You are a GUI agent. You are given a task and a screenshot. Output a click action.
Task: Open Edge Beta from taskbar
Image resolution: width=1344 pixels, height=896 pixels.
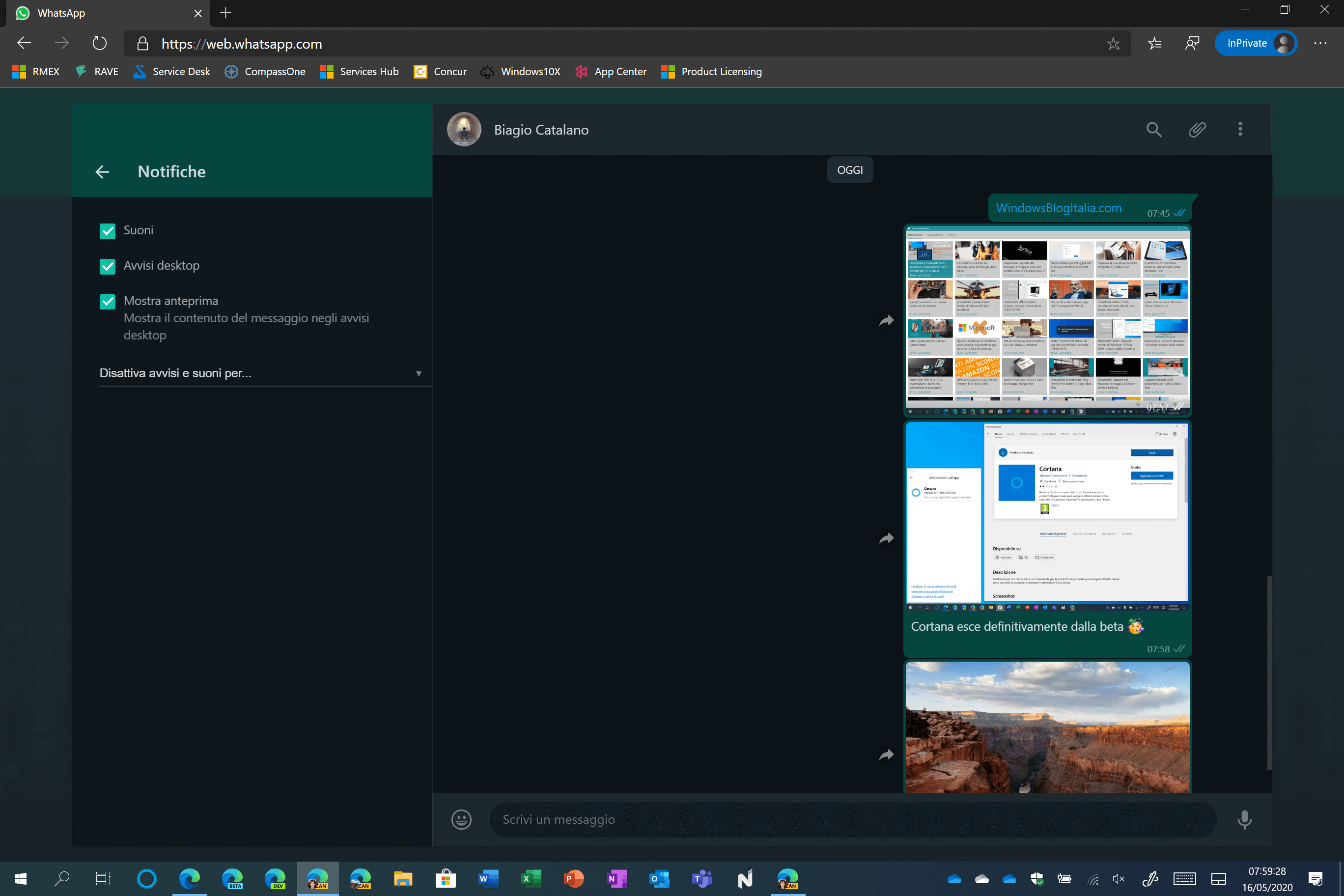pyautogui.click(x=232, y=879)
